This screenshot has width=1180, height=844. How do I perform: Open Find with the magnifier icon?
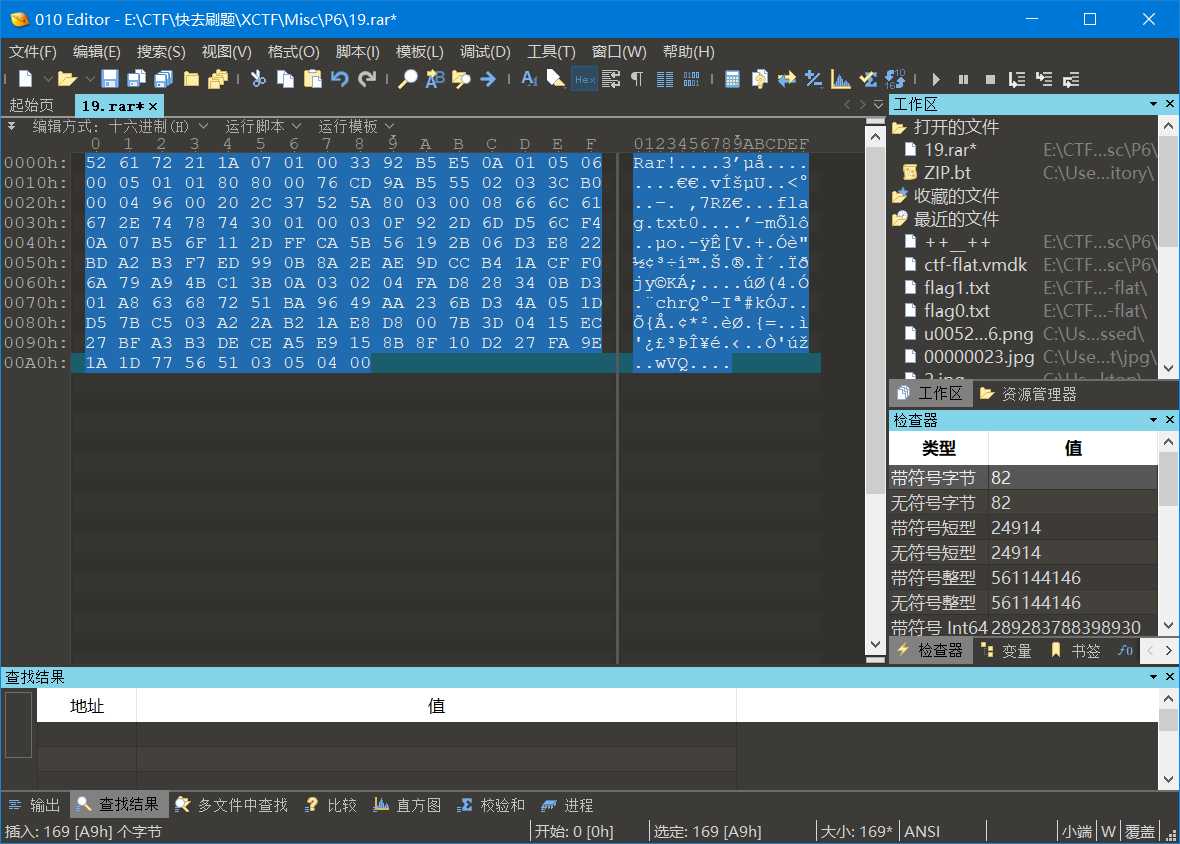407,79
